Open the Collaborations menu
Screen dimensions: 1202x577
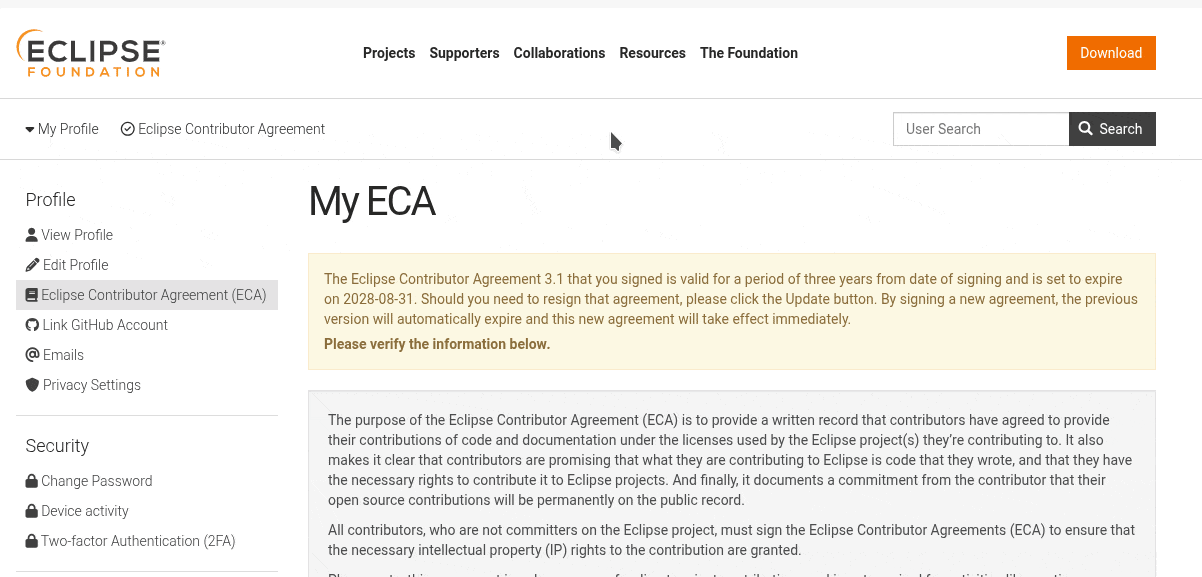[559, 53]
